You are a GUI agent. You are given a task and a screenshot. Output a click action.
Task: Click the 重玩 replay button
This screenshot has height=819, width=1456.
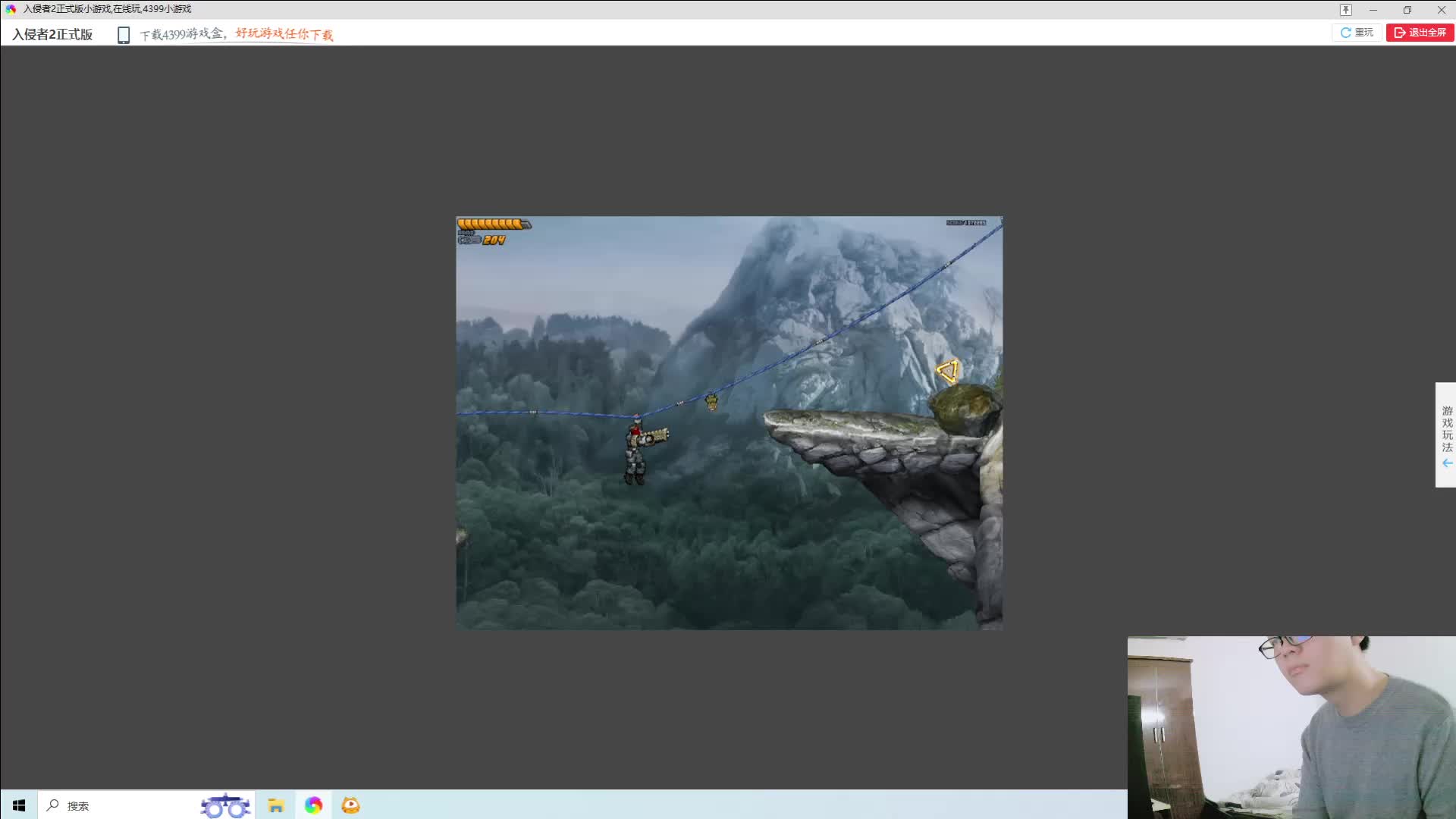[1357, 33]
